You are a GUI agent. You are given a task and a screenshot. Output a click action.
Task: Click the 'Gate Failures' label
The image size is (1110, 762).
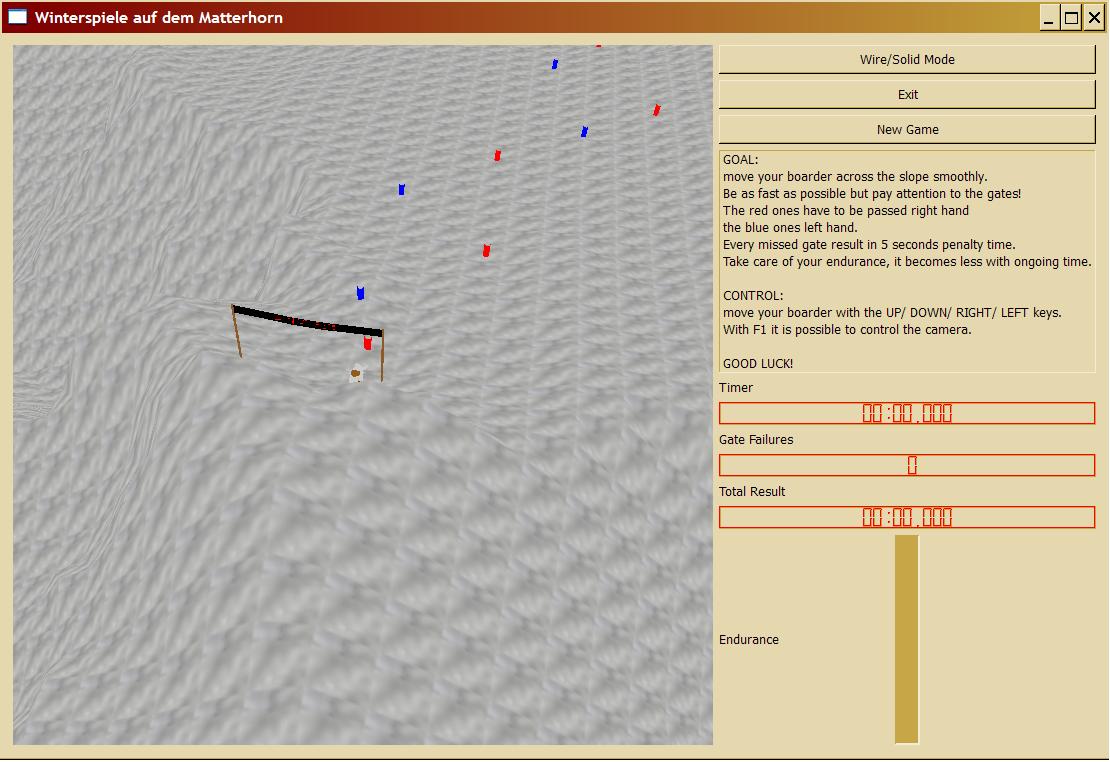[756, 440]
